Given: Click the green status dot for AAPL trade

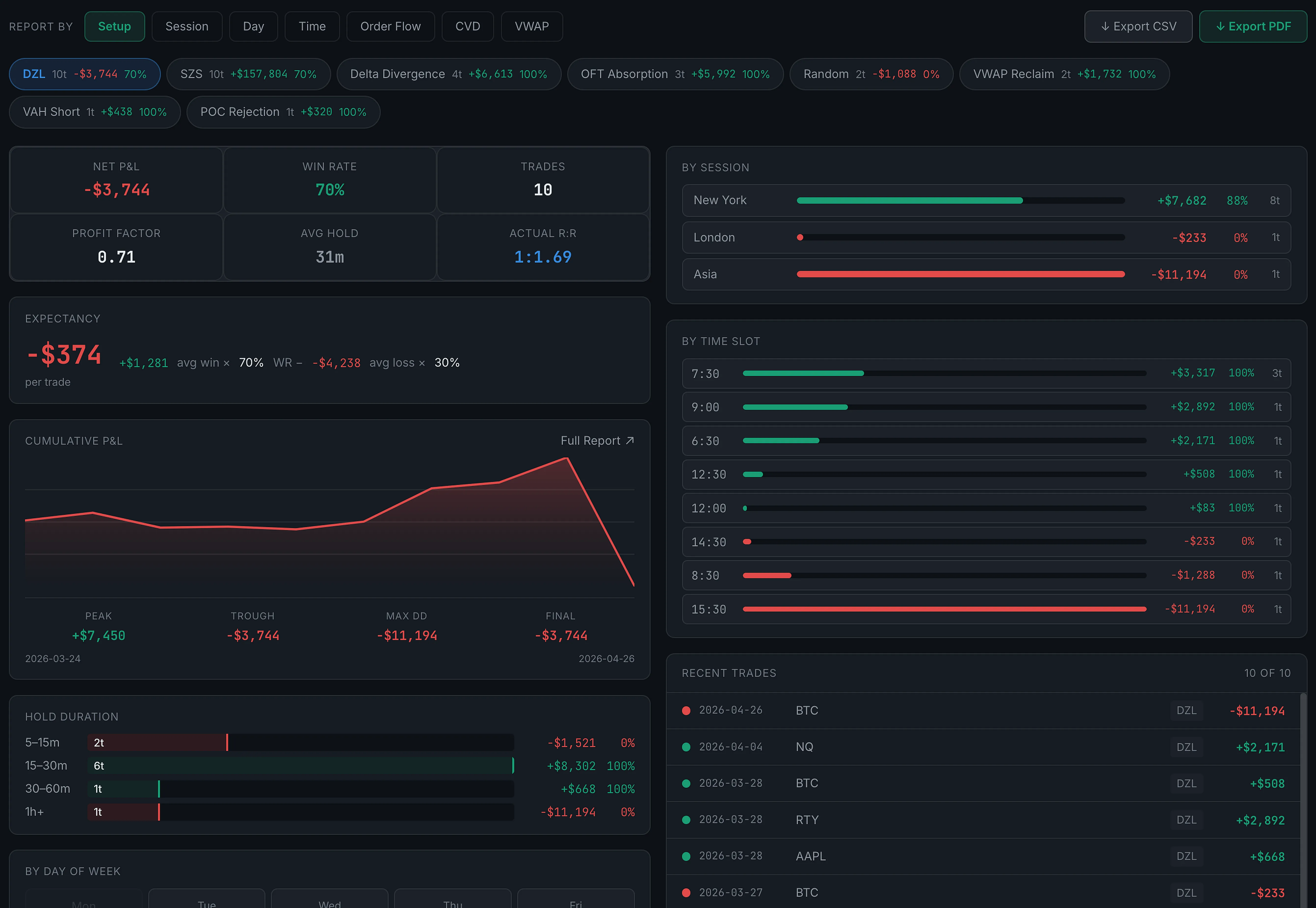Looking at the screenshot, I should tap(686, 856).
